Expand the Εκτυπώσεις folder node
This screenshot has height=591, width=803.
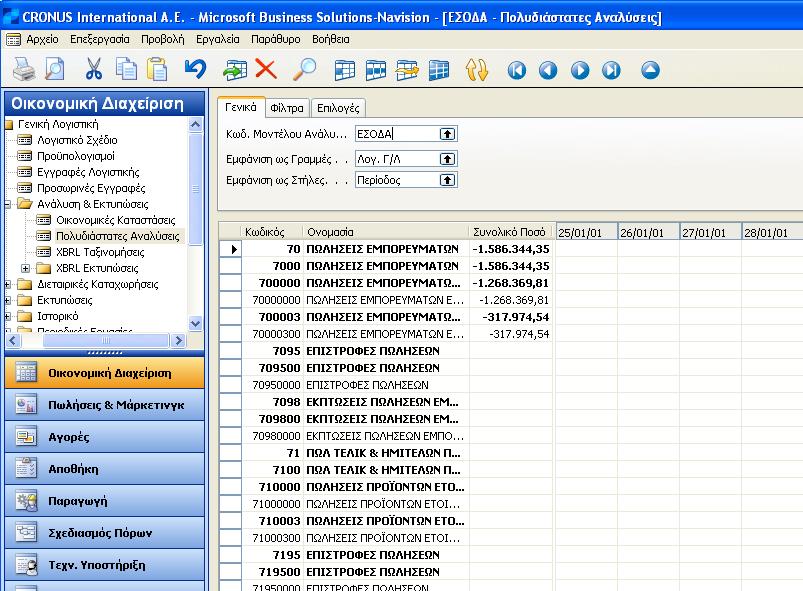tap(7, 300)
